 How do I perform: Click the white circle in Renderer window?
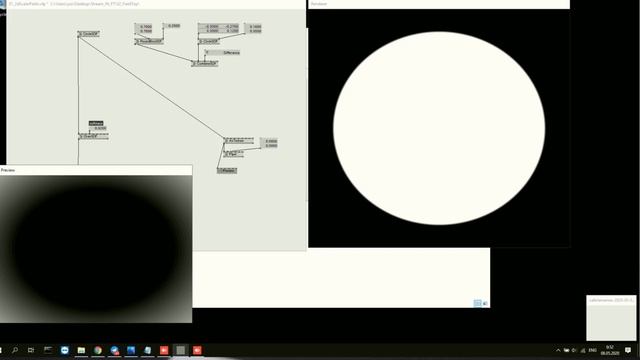[439, 128]
